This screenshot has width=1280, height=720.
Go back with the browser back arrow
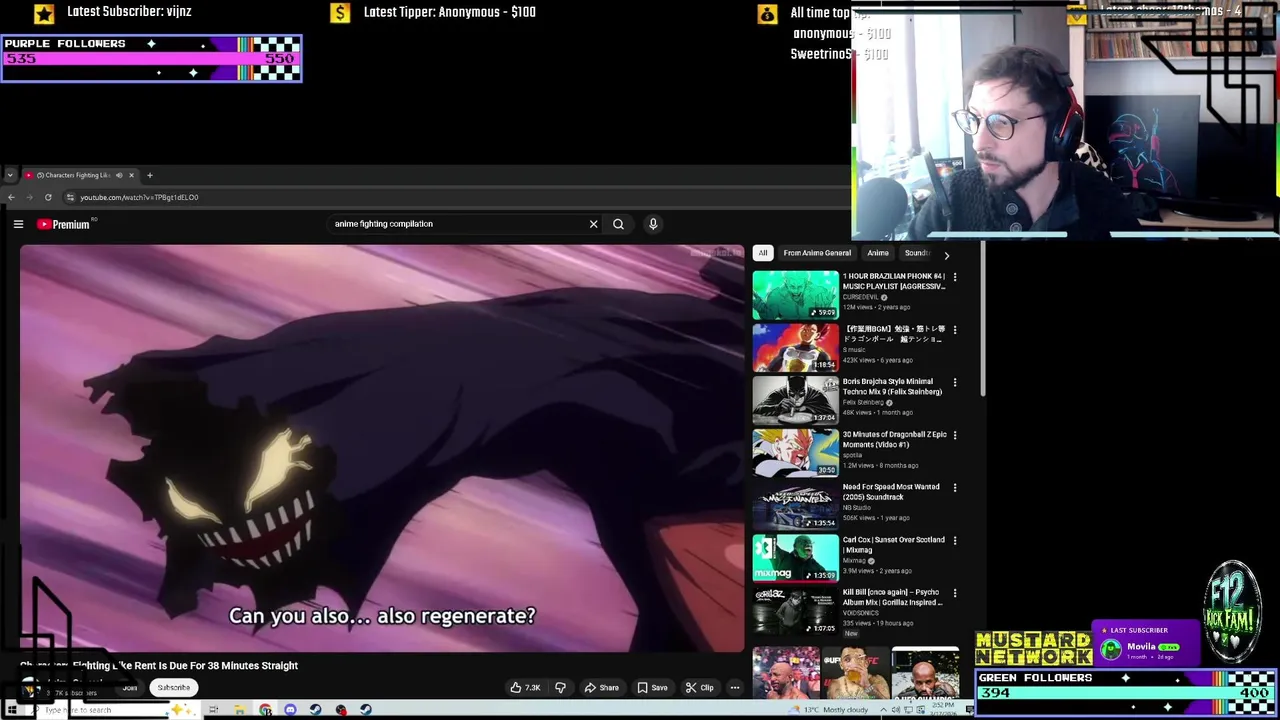11,197
